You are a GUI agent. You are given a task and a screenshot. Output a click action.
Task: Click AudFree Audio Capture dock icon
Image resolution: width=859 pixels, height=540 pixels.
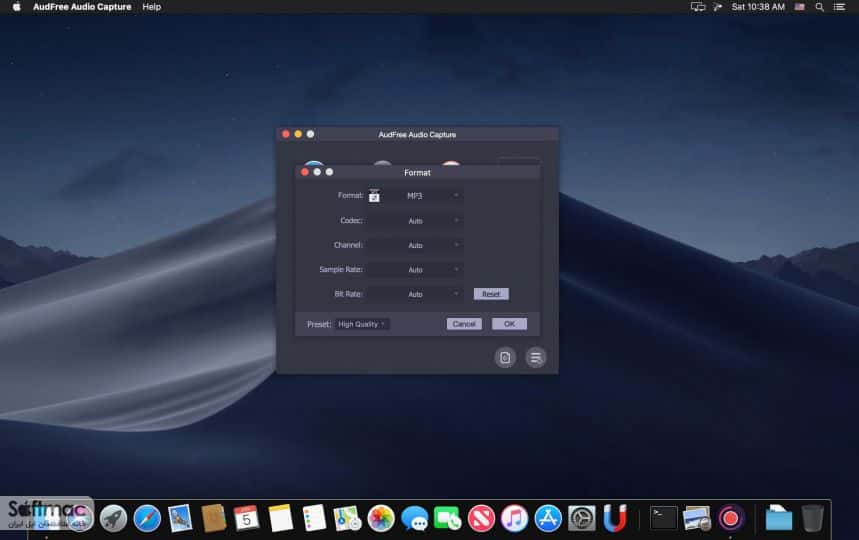(x=730, y=518)
